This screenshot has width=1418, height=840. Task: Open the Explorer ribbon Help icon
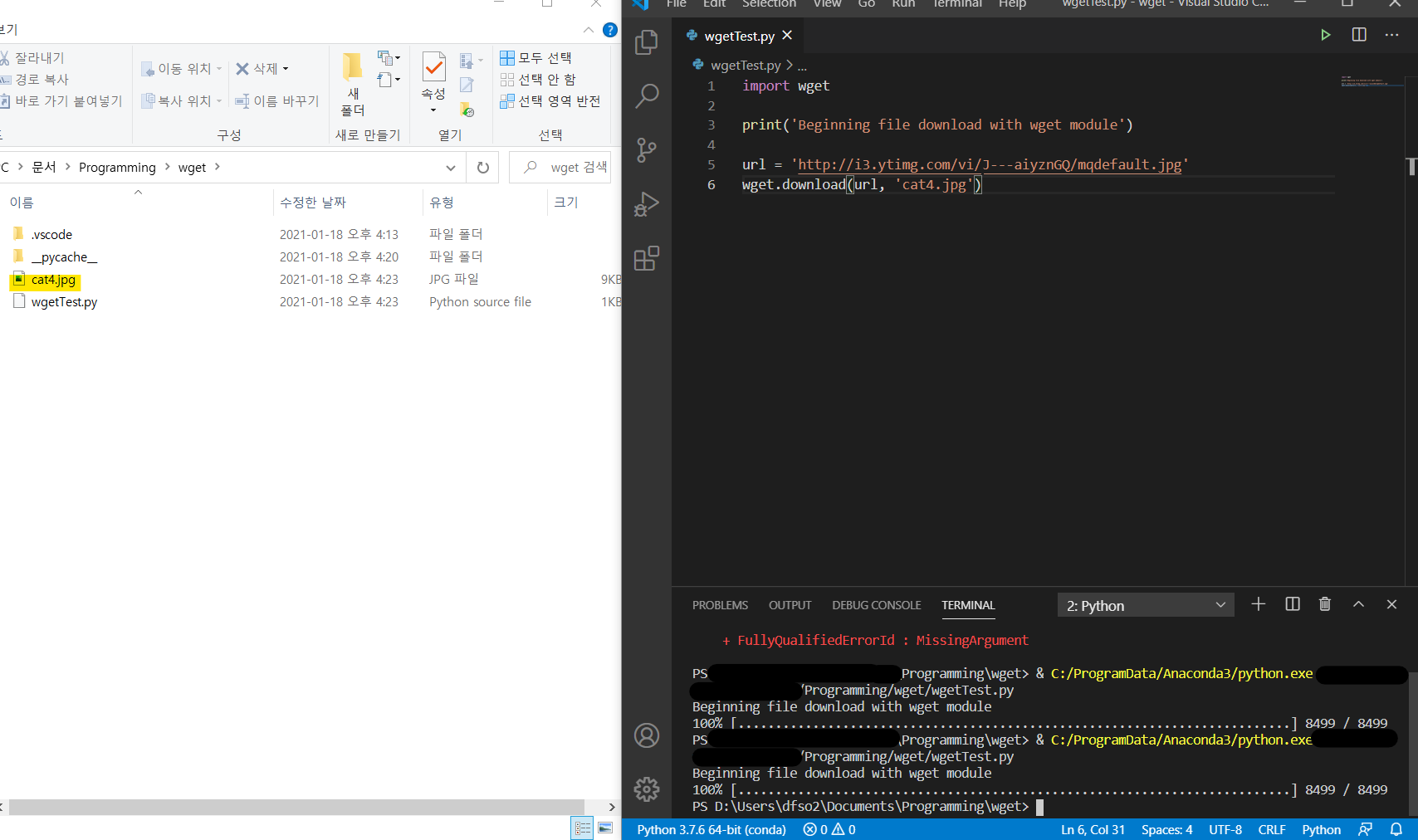tap(610, 30)
